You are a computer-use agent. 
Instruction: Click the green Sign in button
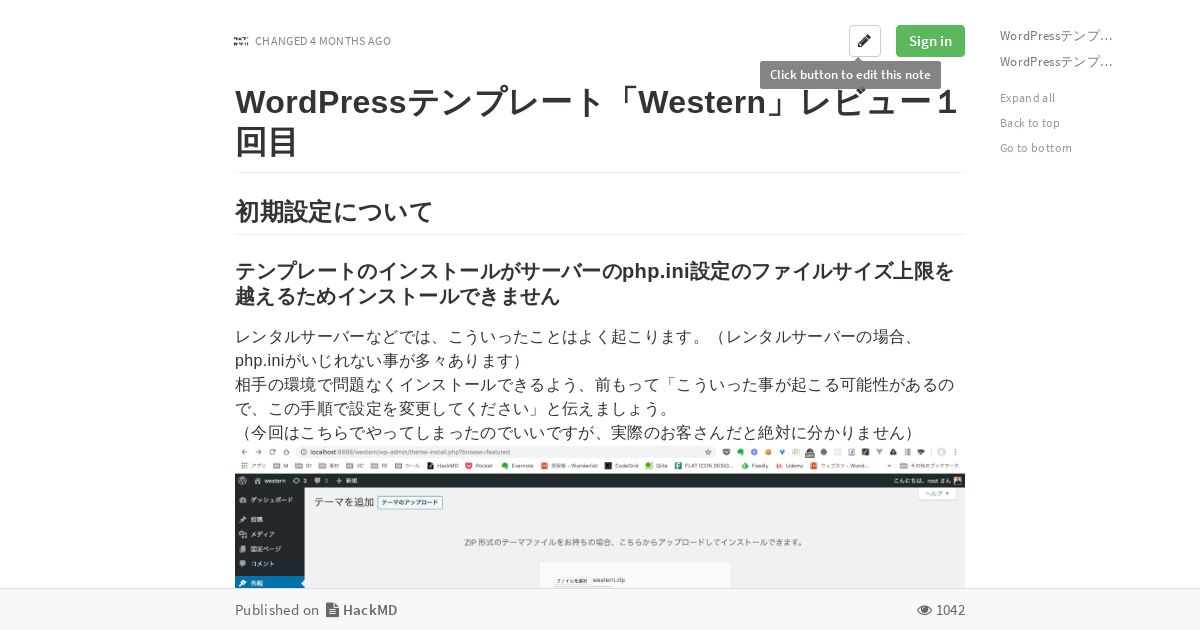(930, 41)
